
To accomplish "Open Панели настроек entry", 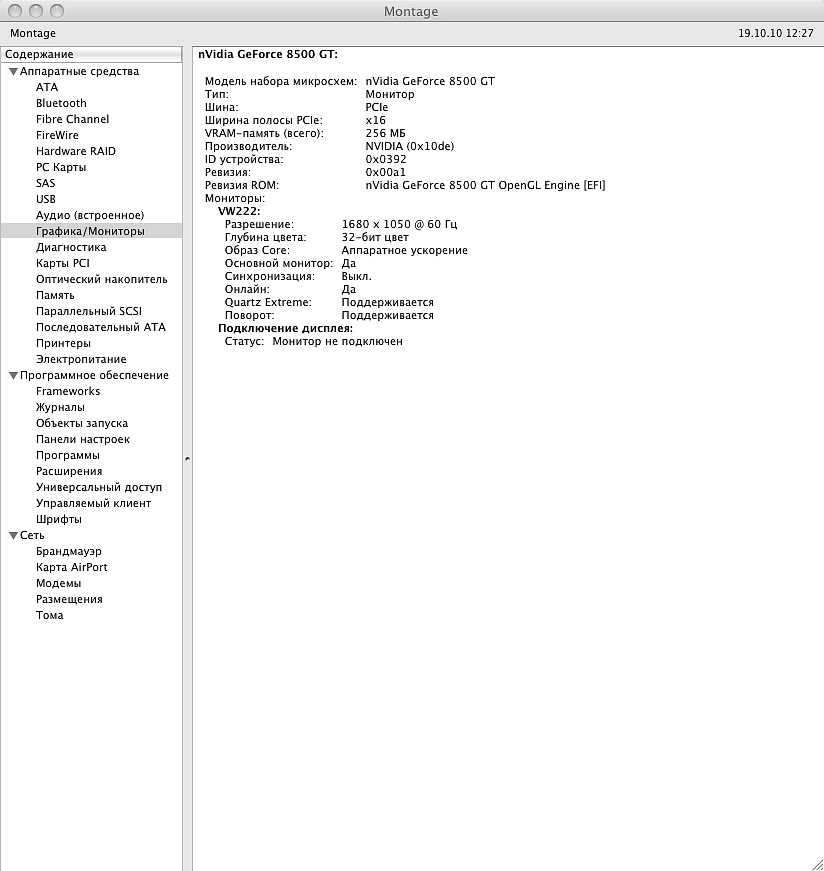I will [83, 439].
